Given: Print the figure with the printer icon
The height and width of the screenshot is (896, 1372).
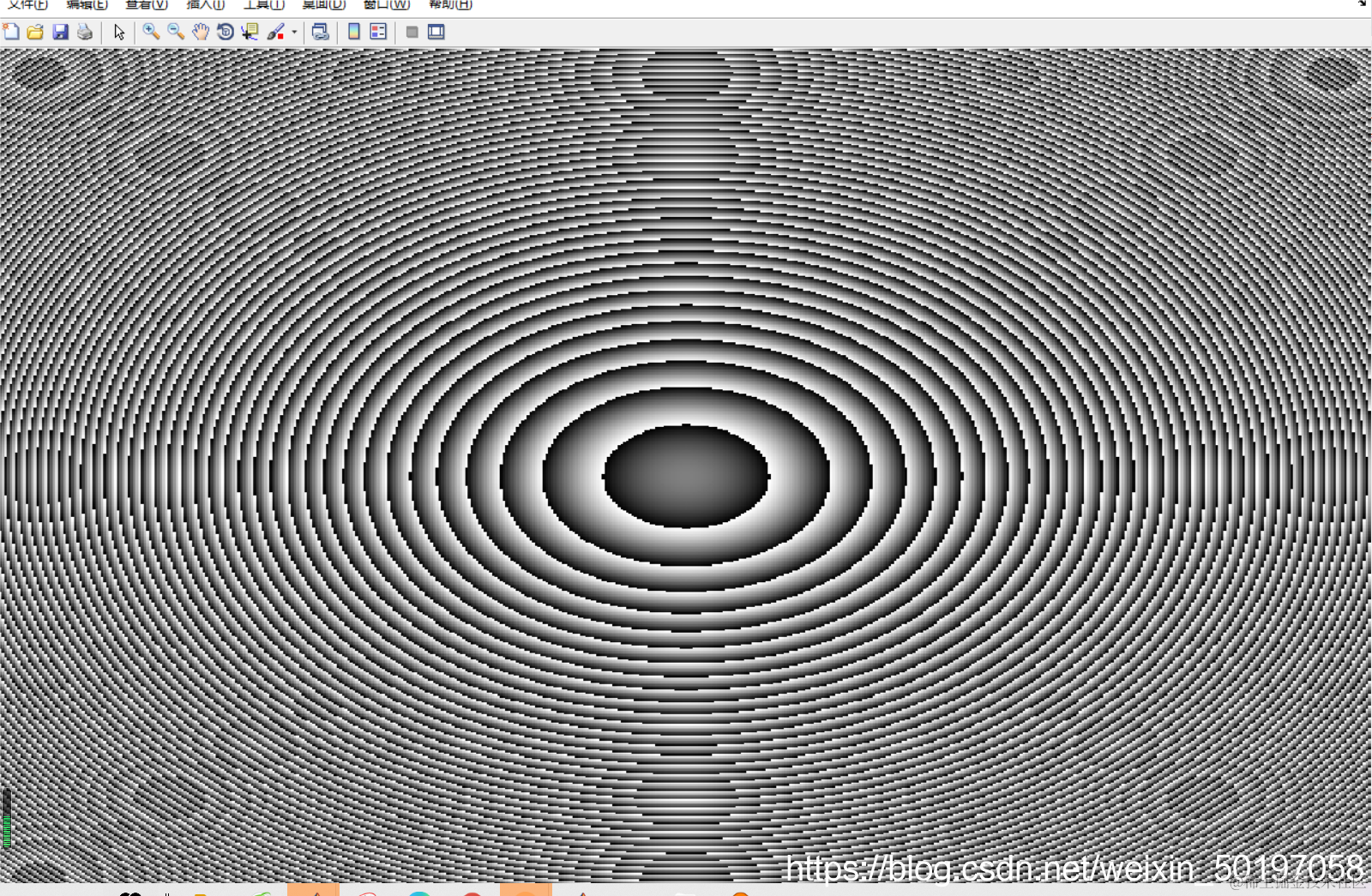Looking at the screenshot, I should 85,32.
